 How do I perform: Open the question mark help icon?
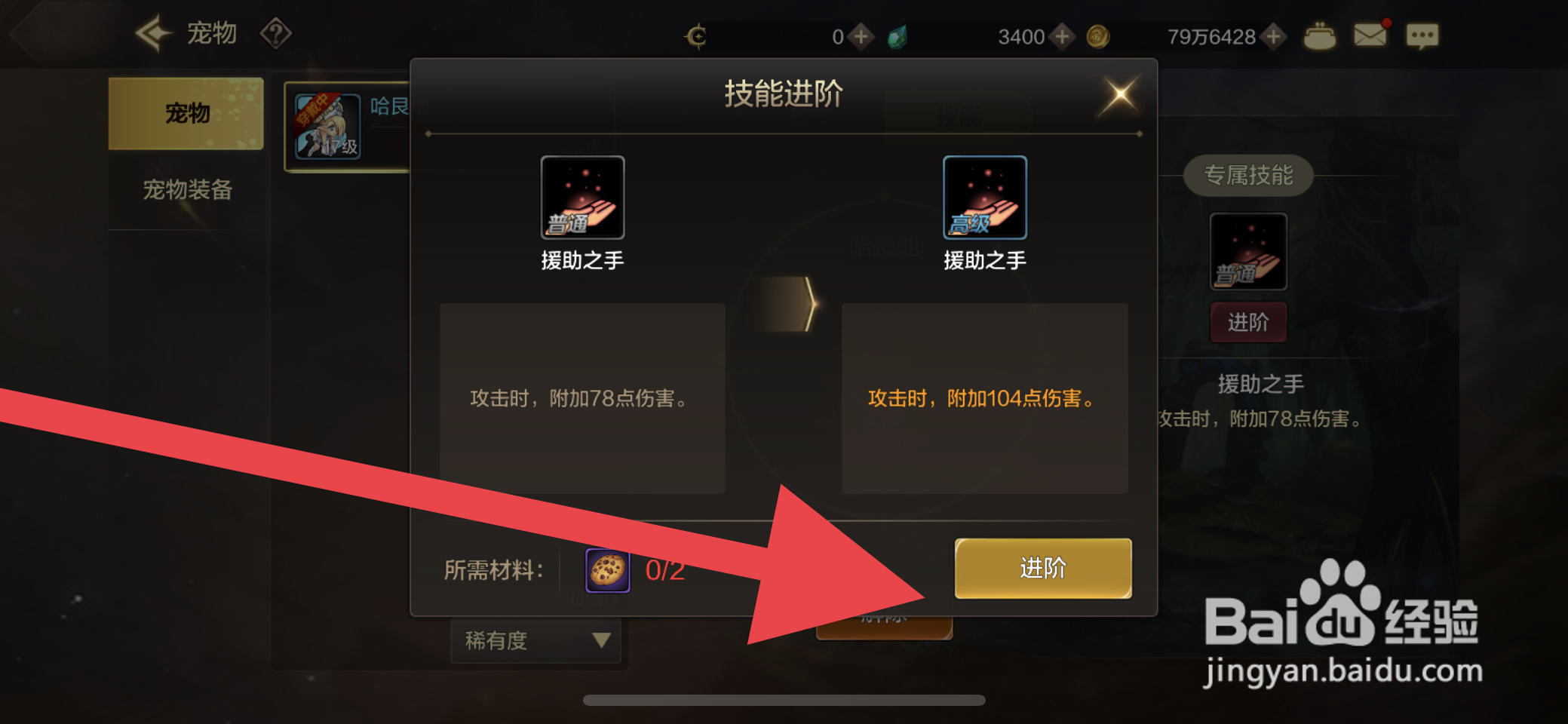click(x=276, y=33)
